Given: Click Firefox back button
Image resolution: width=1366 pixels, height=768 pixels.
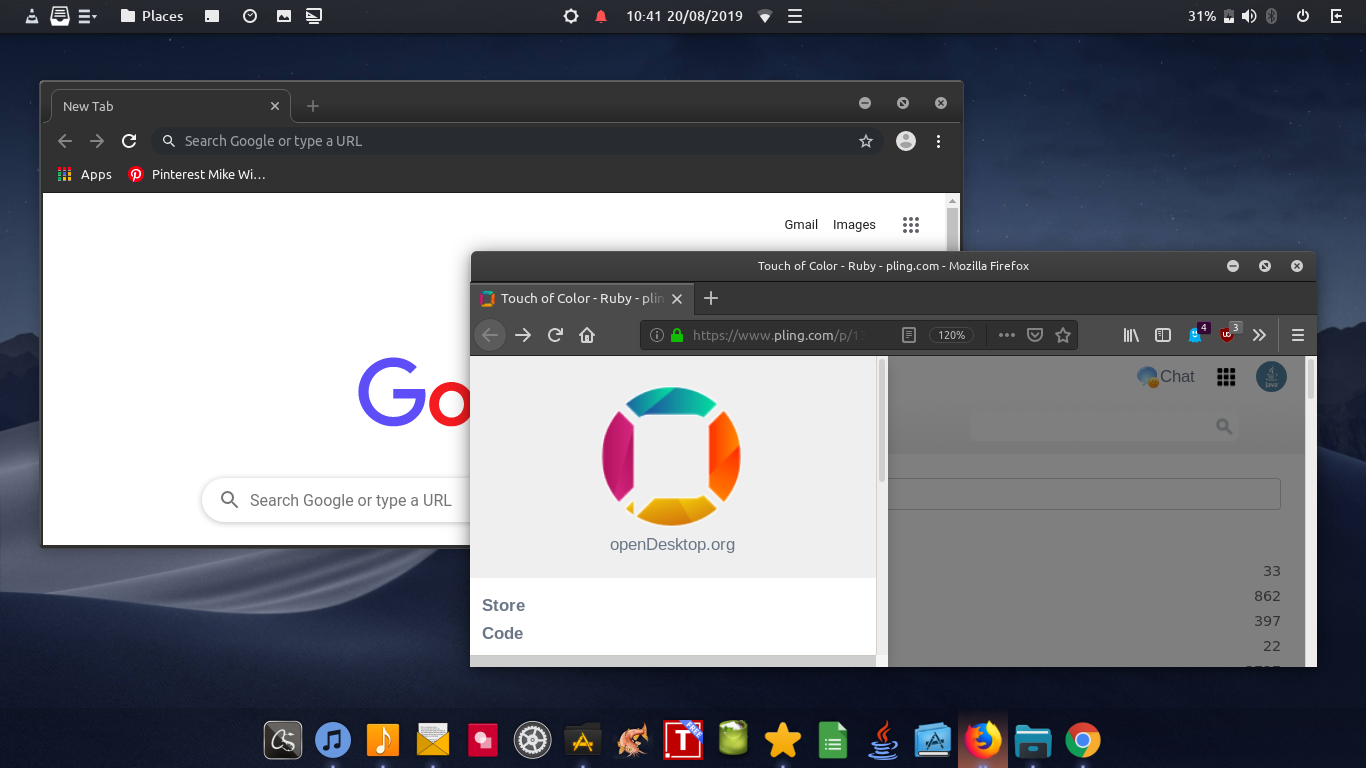Looking at the screenshot, I should pos(490,335).
